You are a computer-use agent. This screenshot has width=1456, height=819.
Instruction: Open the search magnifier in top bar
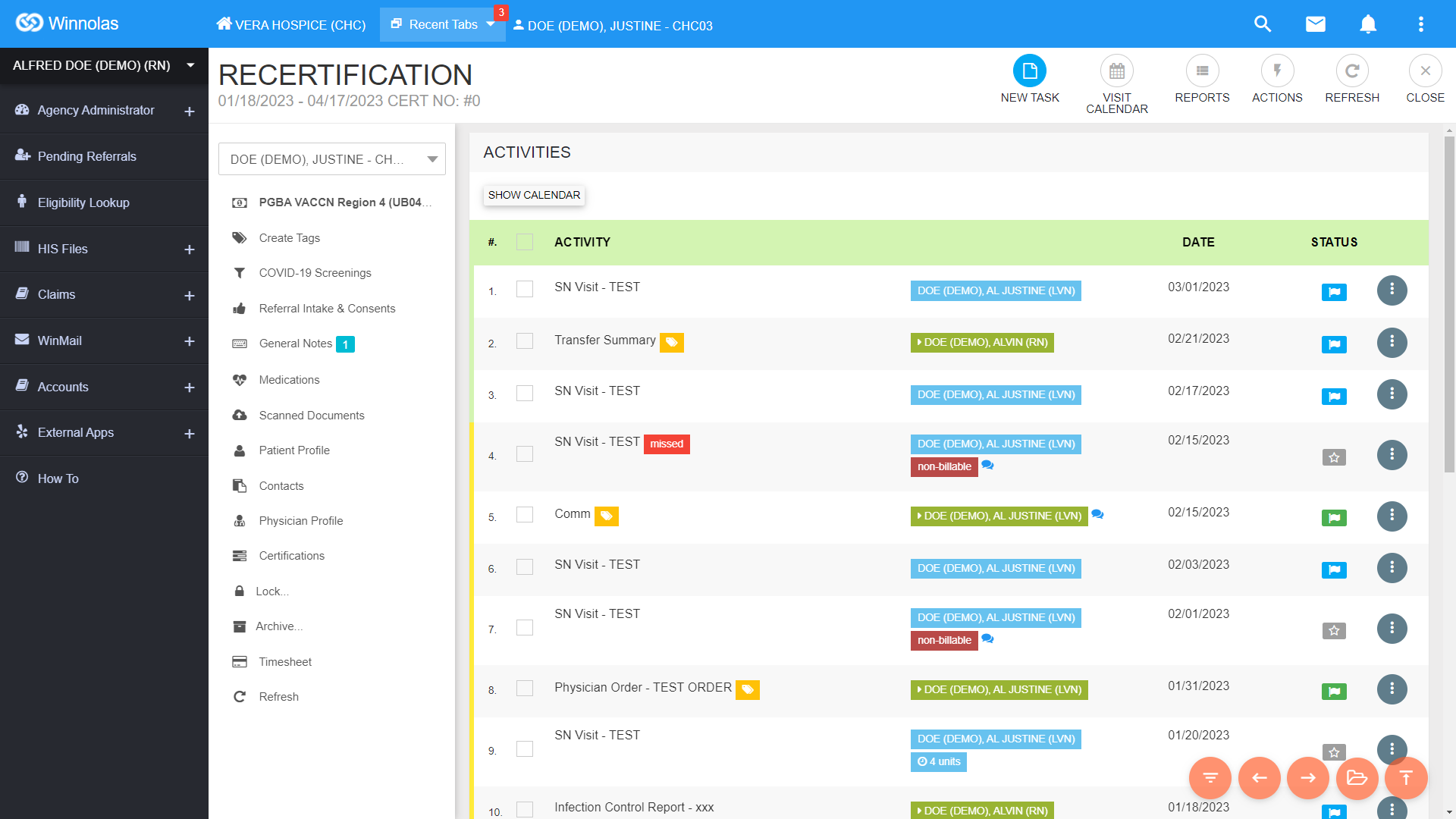point(1263,24)
